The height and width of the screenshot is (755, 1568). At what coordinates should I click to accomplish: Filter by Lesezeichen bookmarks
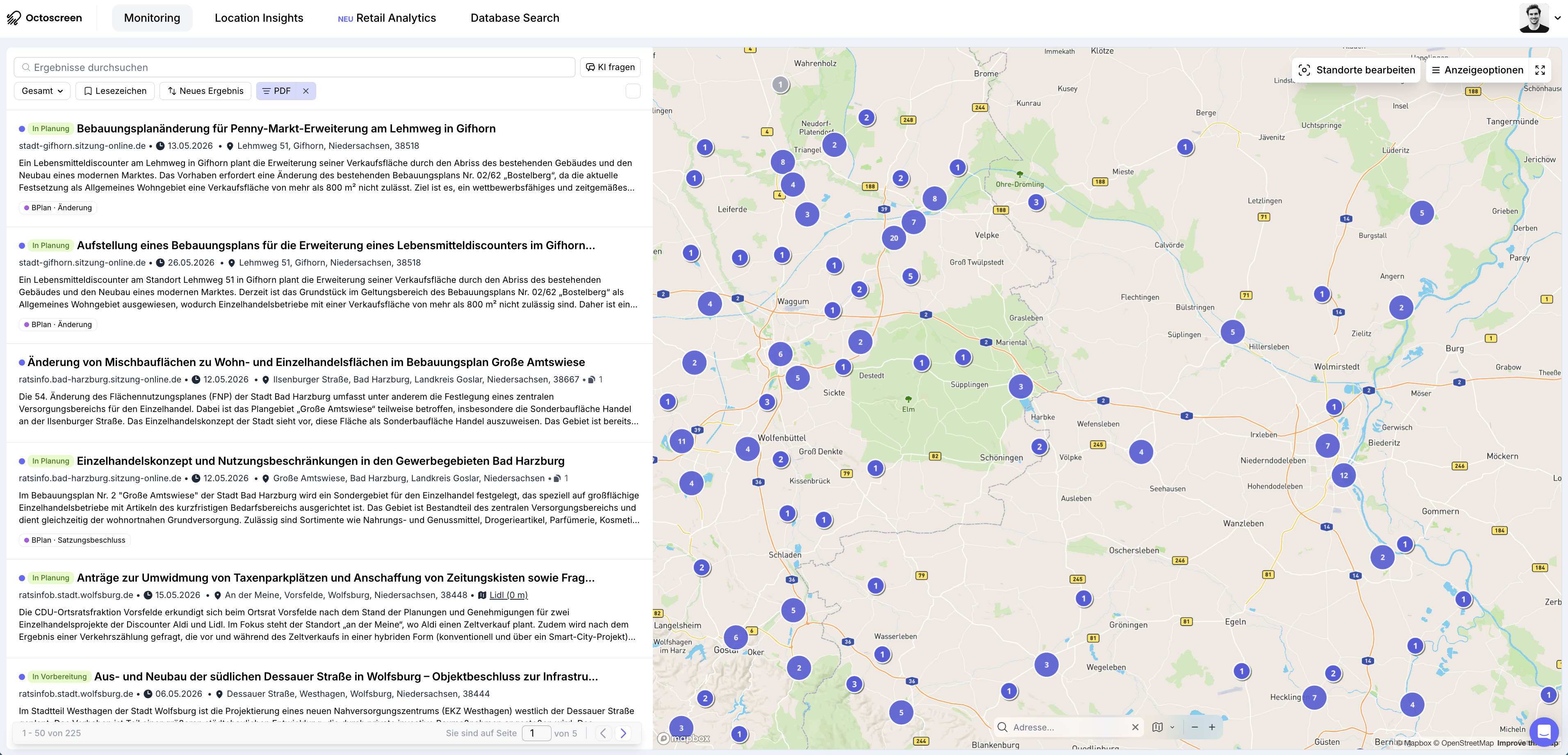click(115, 91)
